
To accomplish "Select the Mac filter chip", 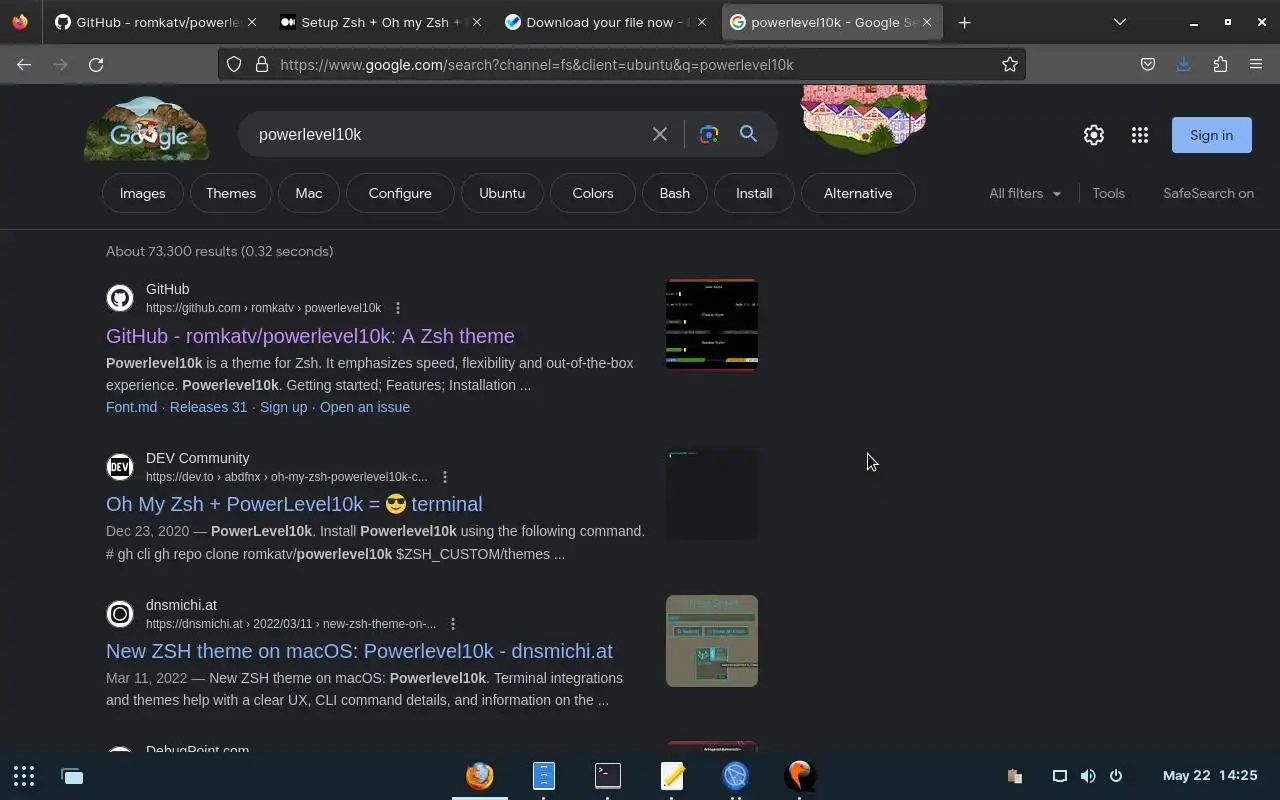I will click(309, 193).
